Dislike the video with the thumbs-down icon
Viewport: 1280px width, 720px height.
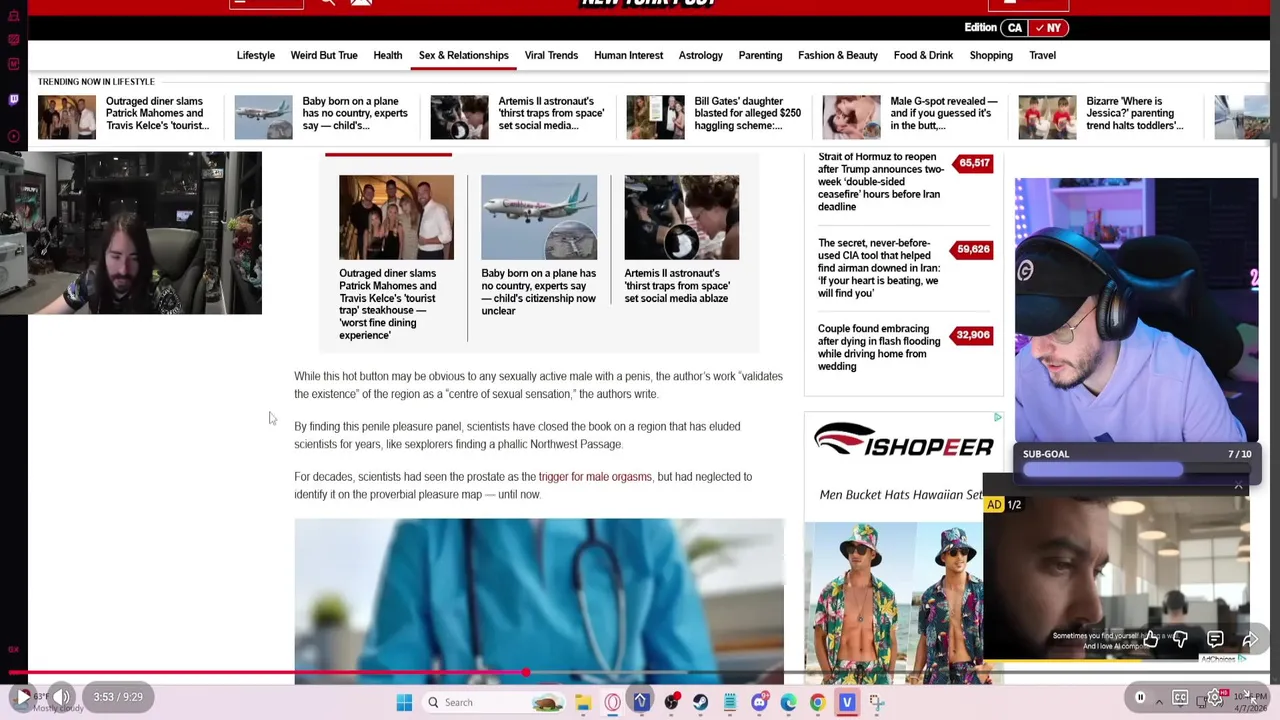click(x=1180, y=639)
